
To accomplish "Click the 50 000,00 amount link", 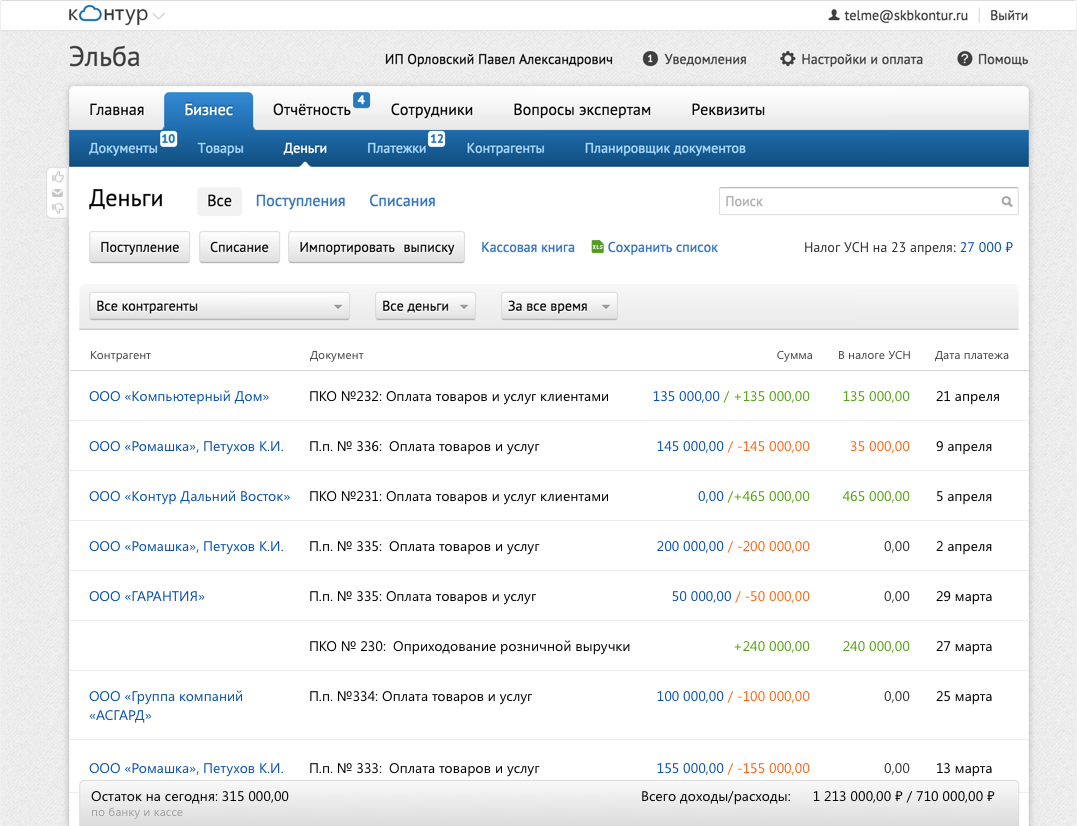I will click(x=701, y=596).
